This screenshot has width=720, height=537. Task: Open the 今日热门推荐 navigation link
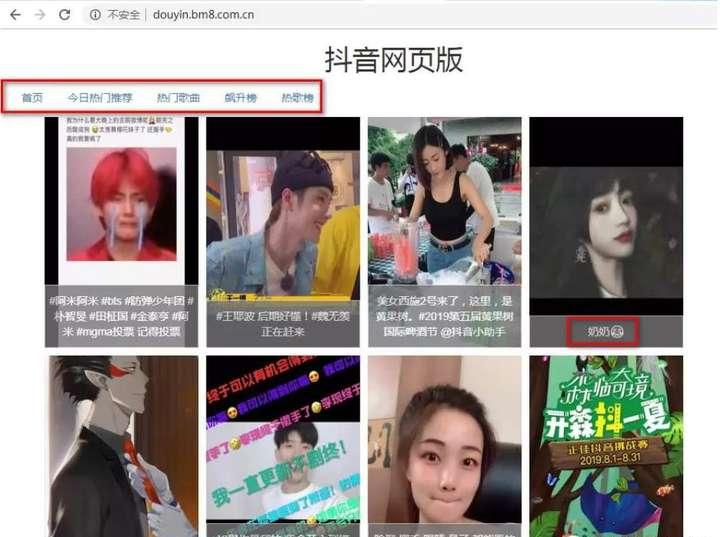100,97
